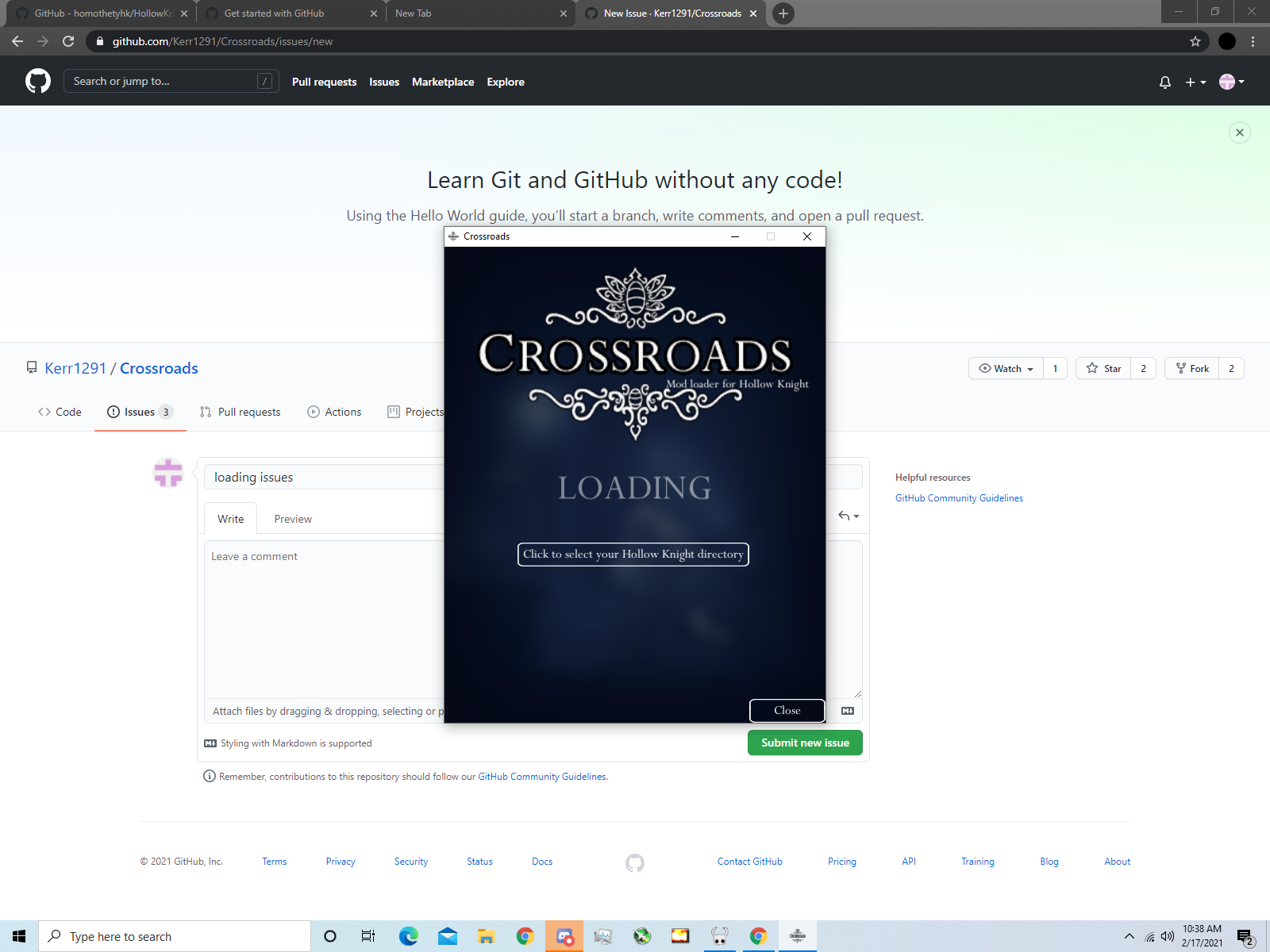Switch to the 'GitHub - homothetyhk' tab
1270x952 pixels.
tap(102, 13)
